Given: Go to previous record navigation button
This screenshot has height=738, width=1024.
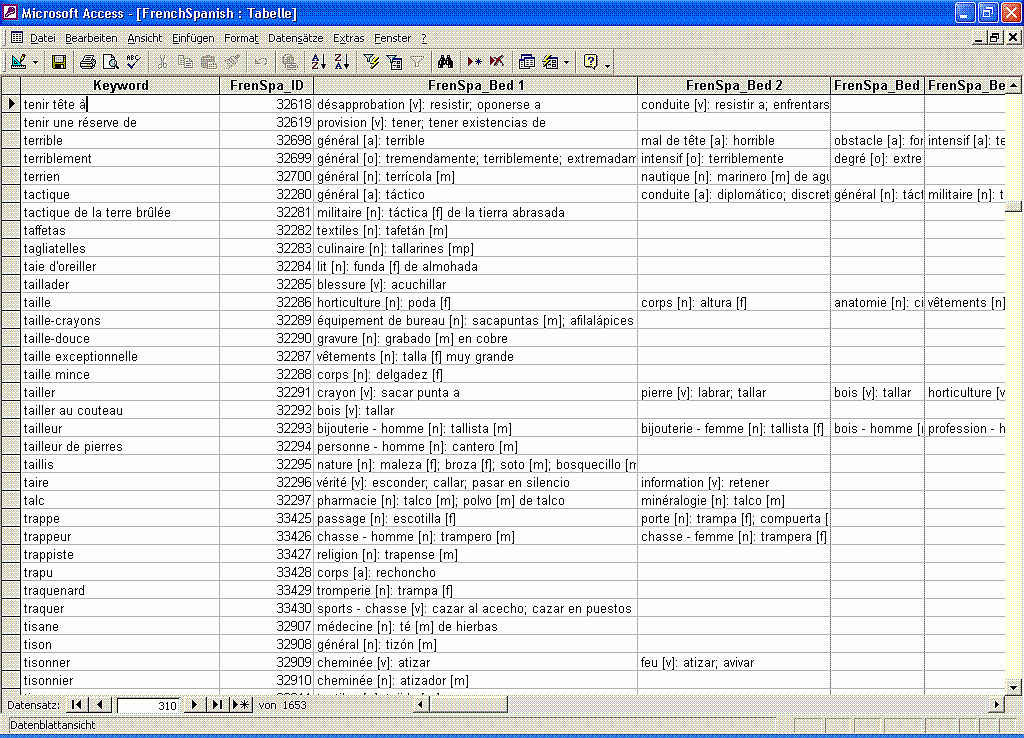Looking at the screenshot, I should 99,705.
